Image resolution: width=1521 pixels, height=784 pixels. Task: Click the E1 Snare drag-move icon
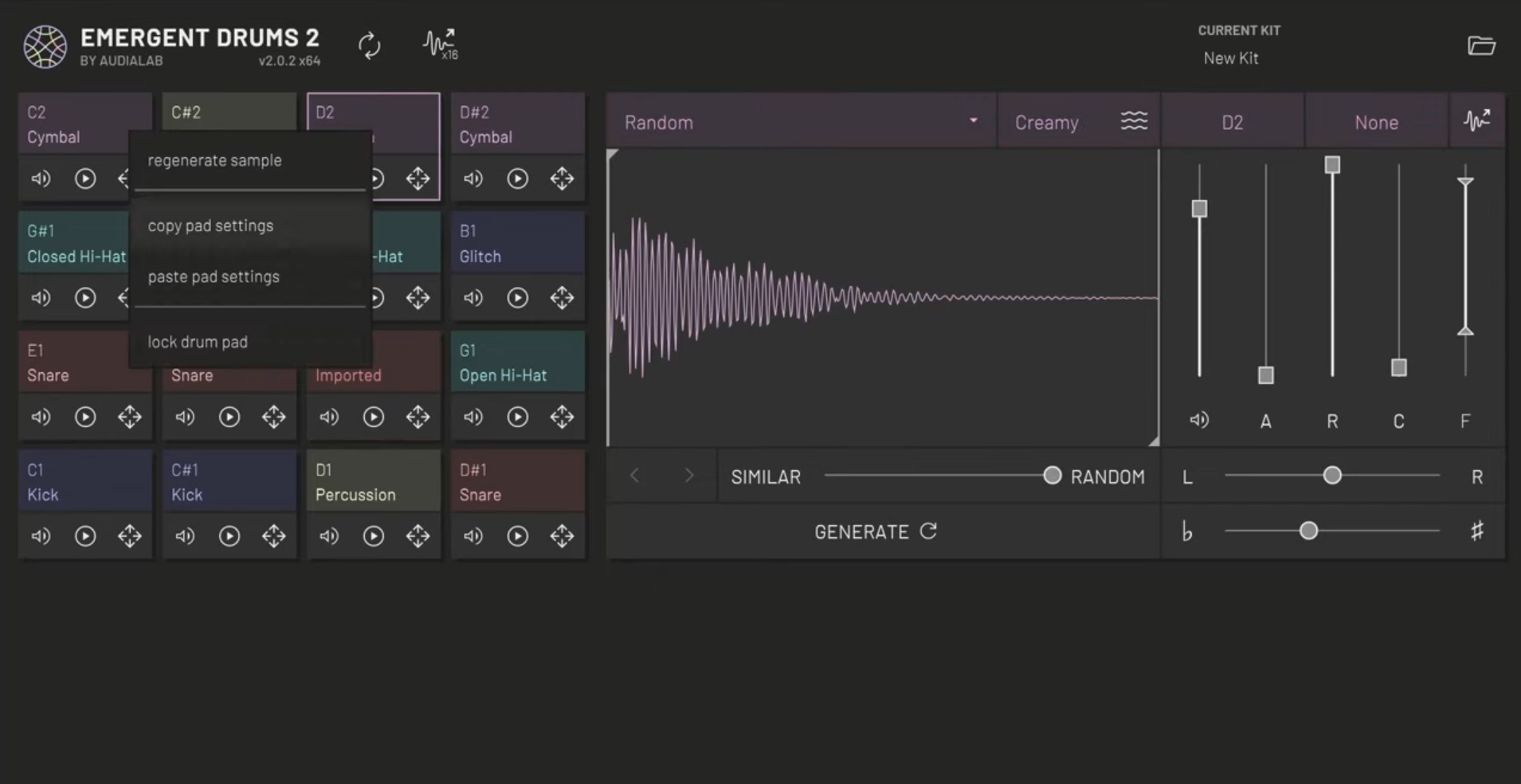[130, 417]
